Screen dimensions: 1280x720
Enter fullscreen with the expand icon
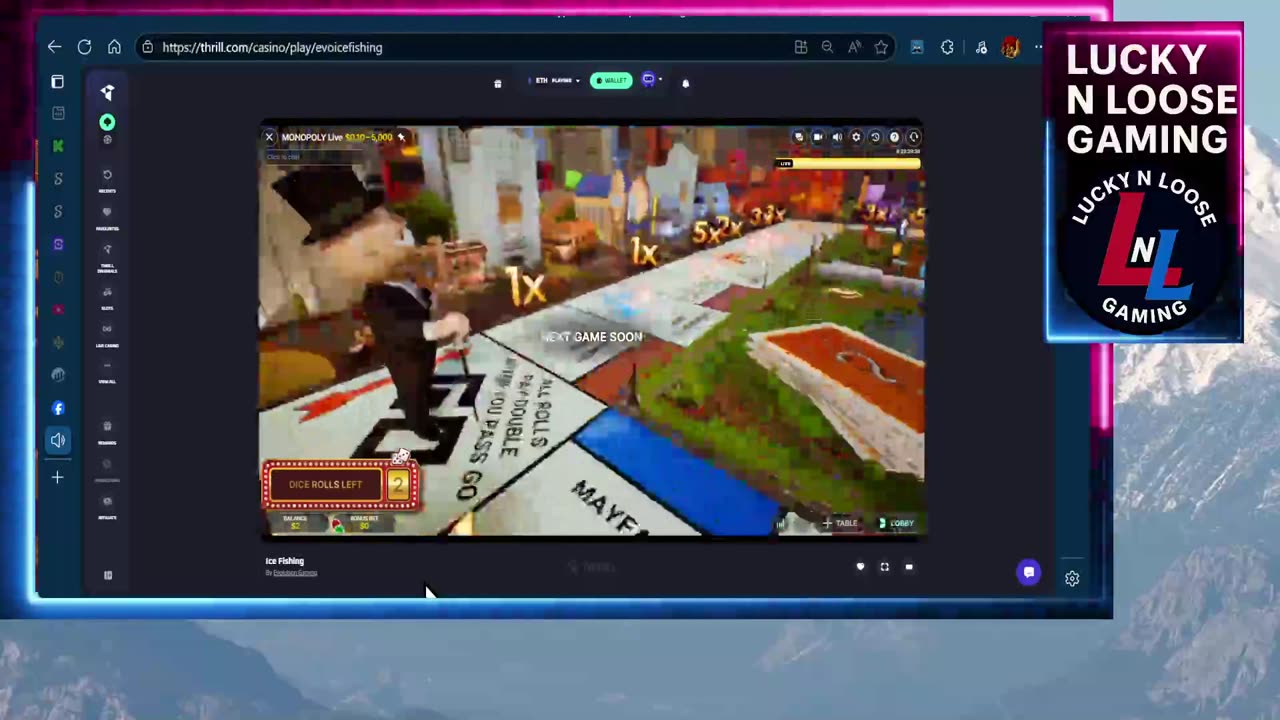[884, 567]
